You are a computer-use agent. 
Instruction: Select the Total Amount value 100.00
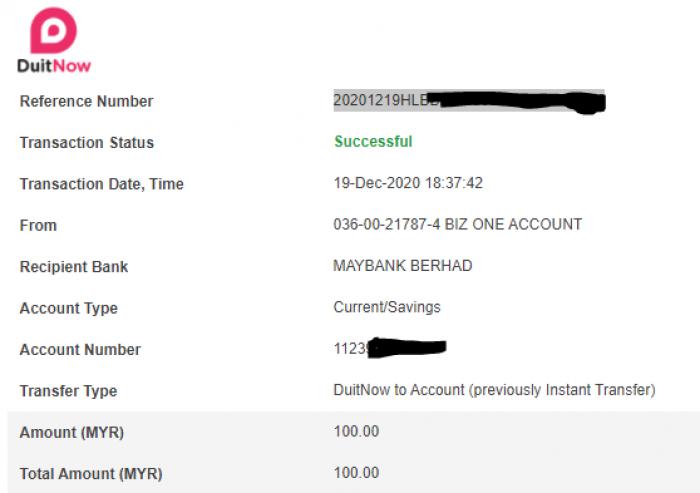(x=356, y=472)
